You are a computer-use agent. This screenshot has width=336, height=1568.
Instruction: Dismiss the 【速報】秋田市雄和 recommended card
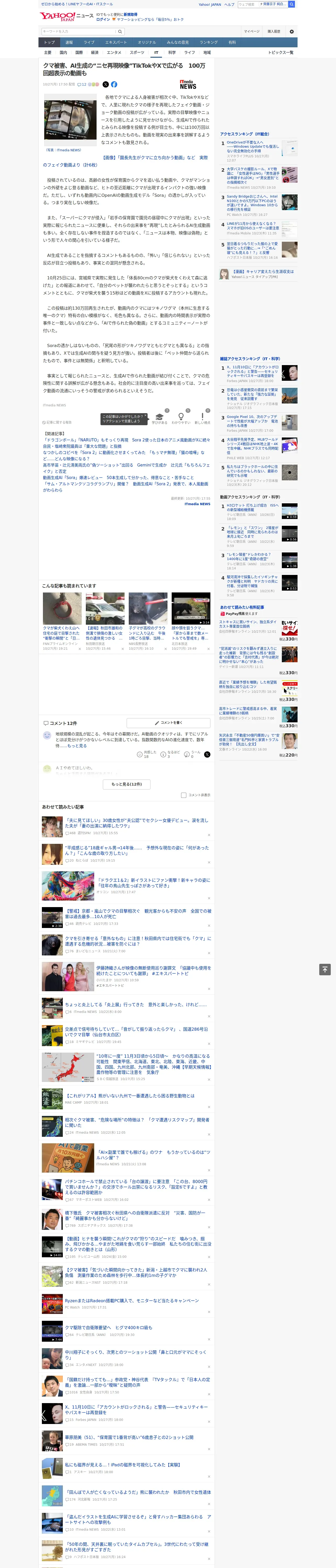(x=122, y=649)
